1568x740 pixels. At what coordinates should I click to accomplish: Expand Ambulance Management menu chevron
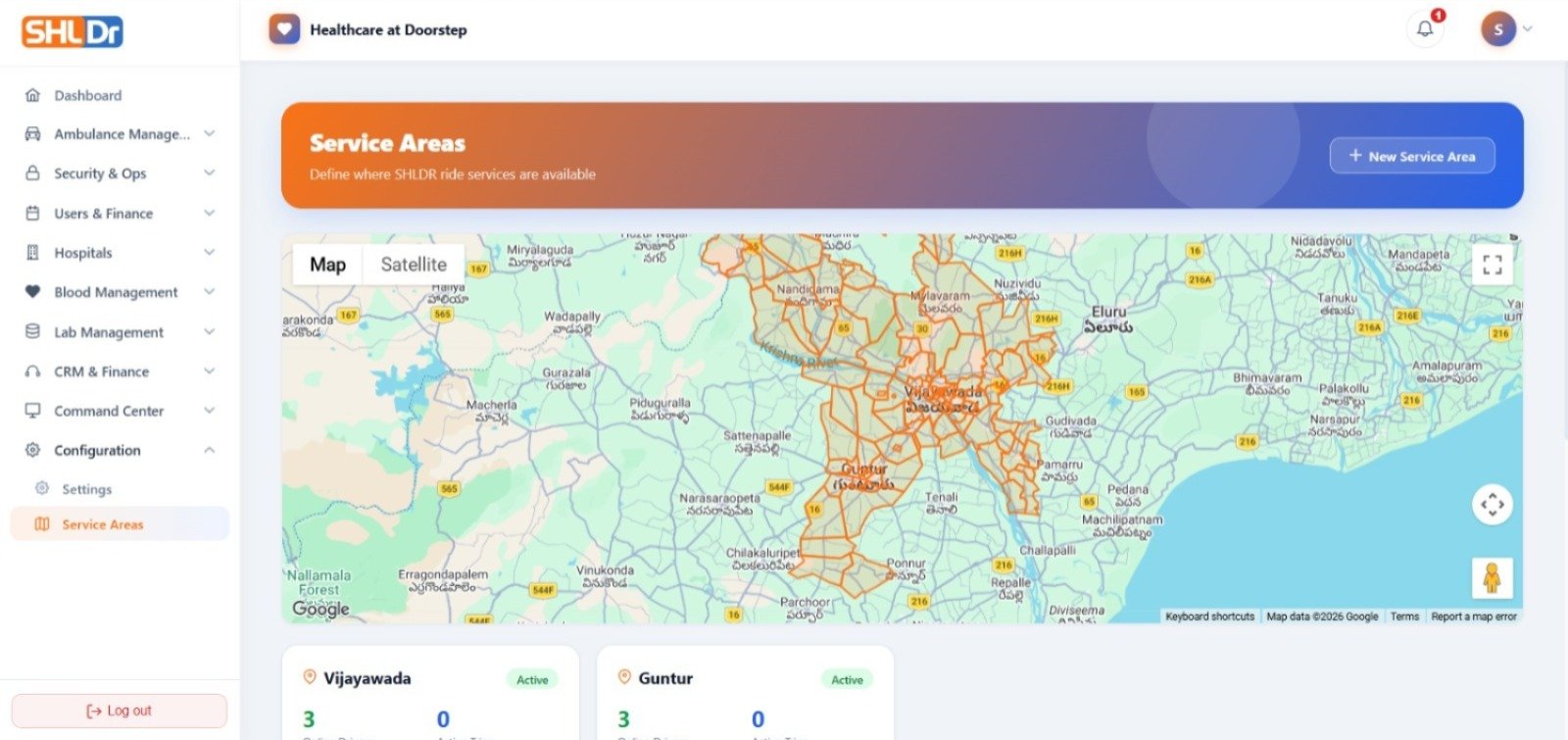(209, 134)
